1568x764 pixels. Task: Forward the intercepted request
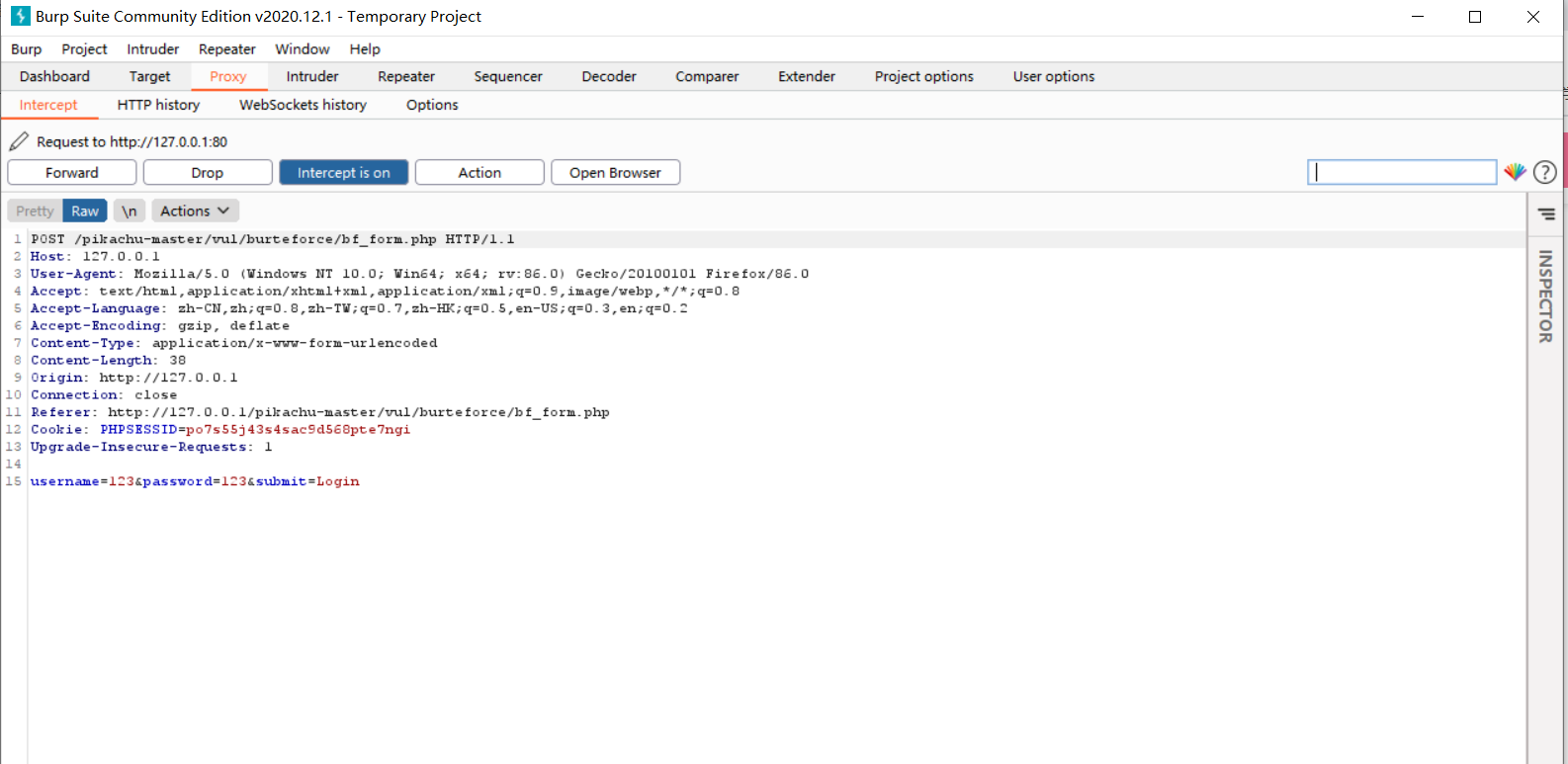click(x=72, y=172)
